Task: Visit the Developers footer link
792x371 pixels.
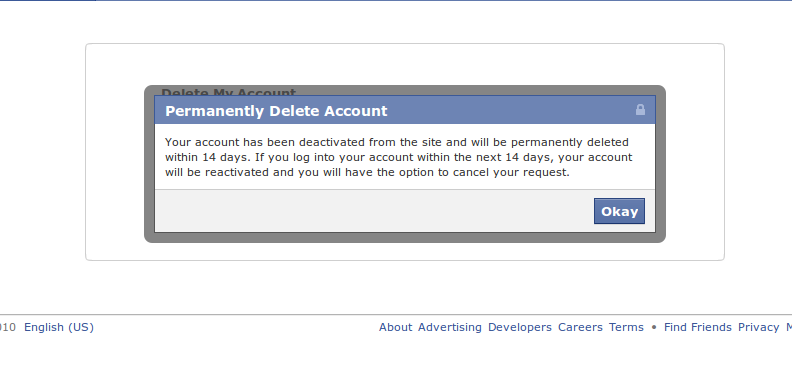Action: pos(520,327)
